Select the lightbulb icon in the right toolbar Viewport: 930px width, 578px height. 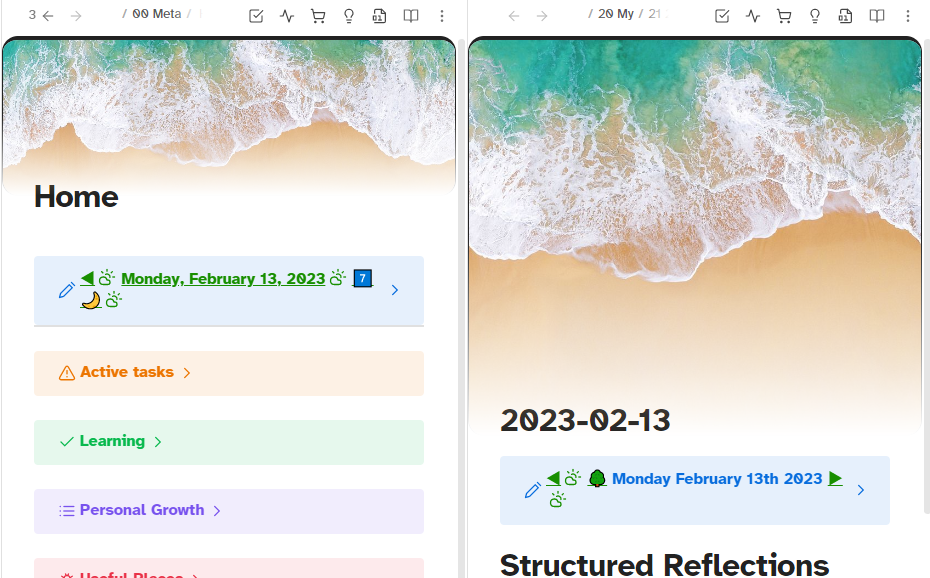814,16
